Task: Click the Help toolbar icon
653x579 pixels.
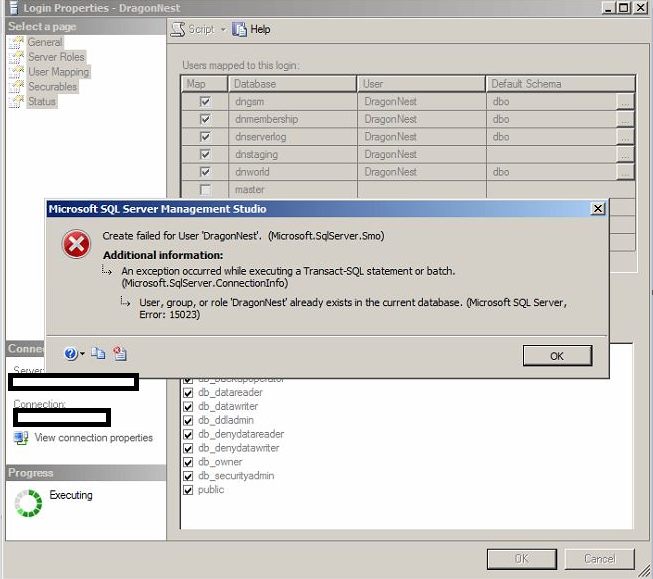Action: coord(239,30)
